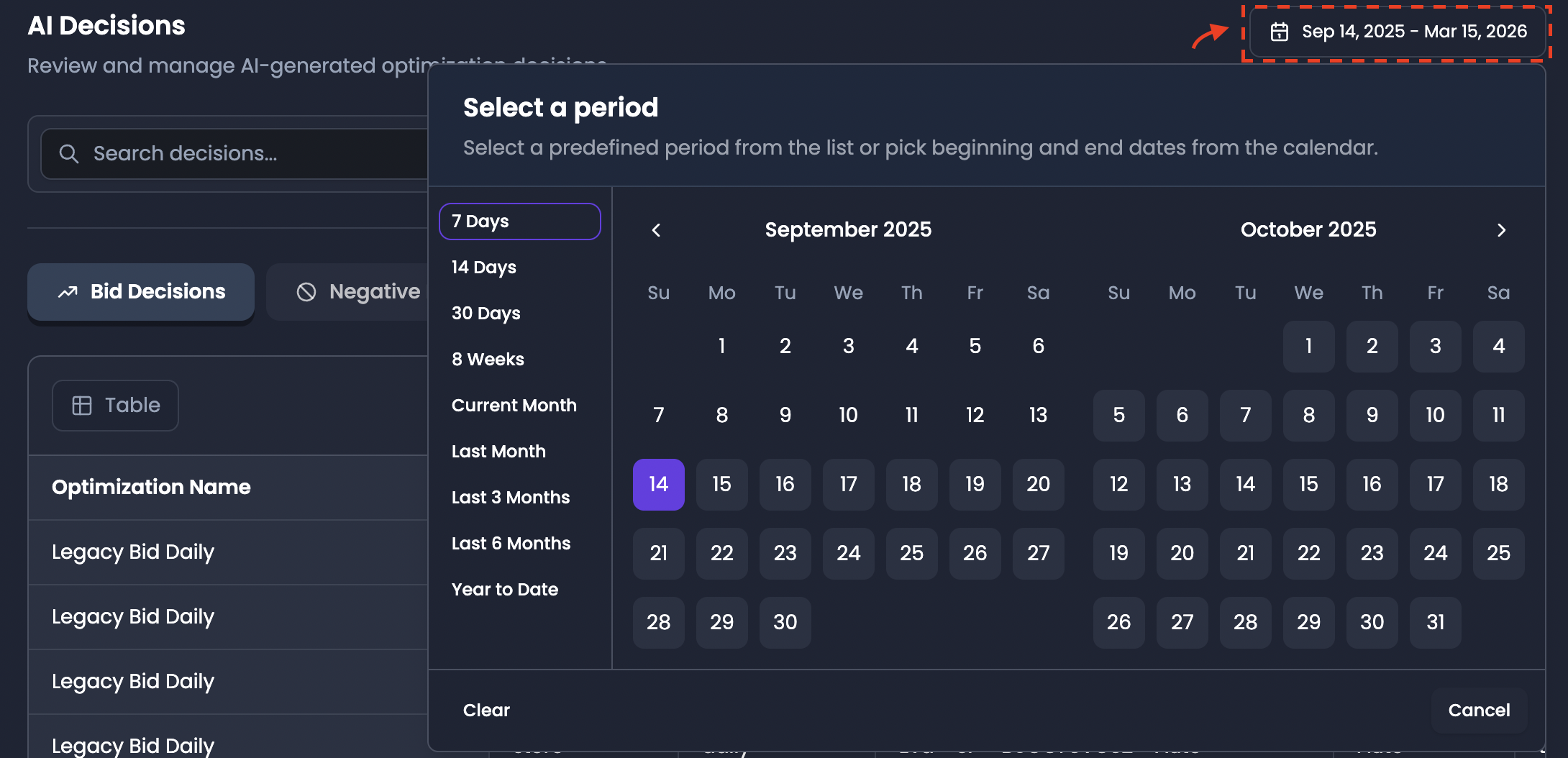This screenshot has height=758, width=1568.
Task: Select Current Month from the period list
Action: (x=514, y=406)
